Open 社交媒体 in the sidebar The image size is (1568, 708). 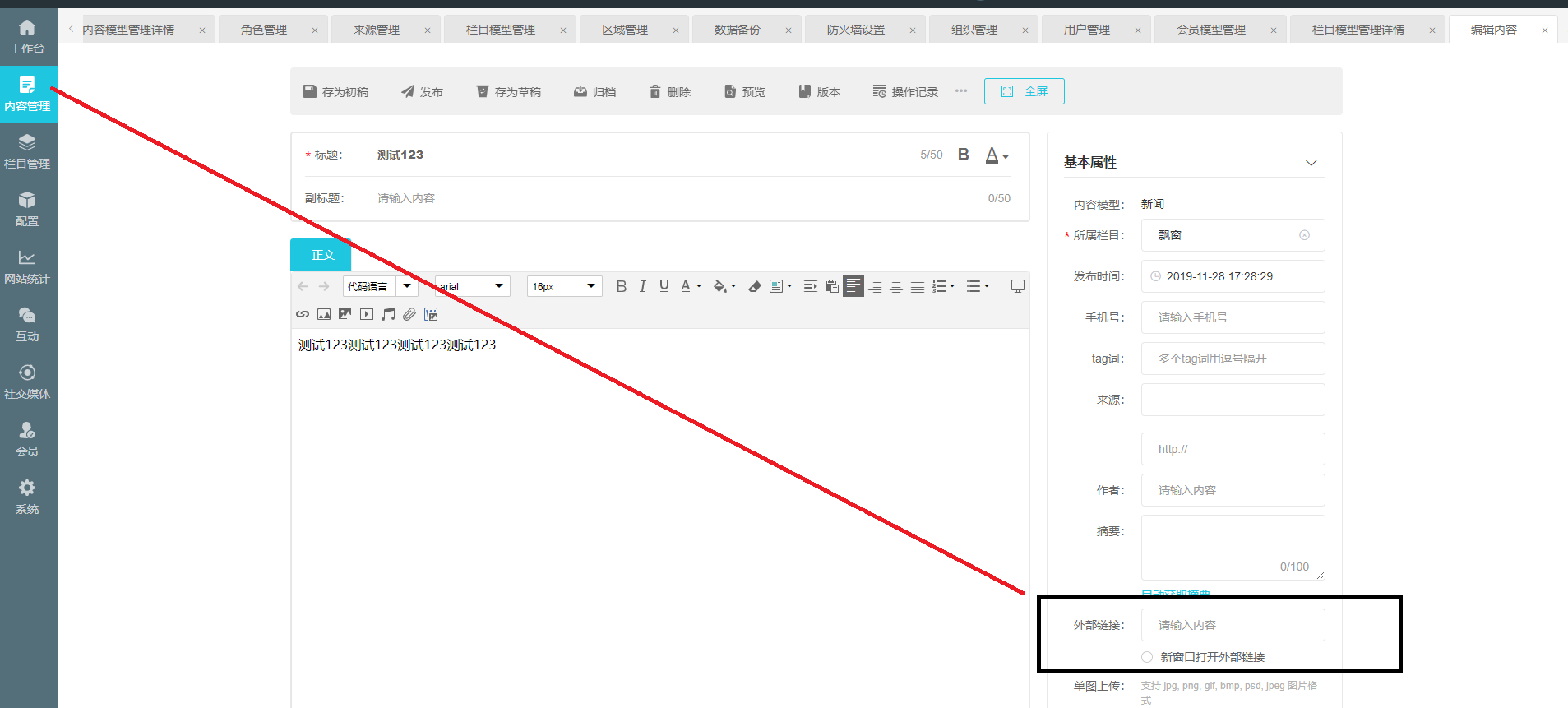click(27, 382)
